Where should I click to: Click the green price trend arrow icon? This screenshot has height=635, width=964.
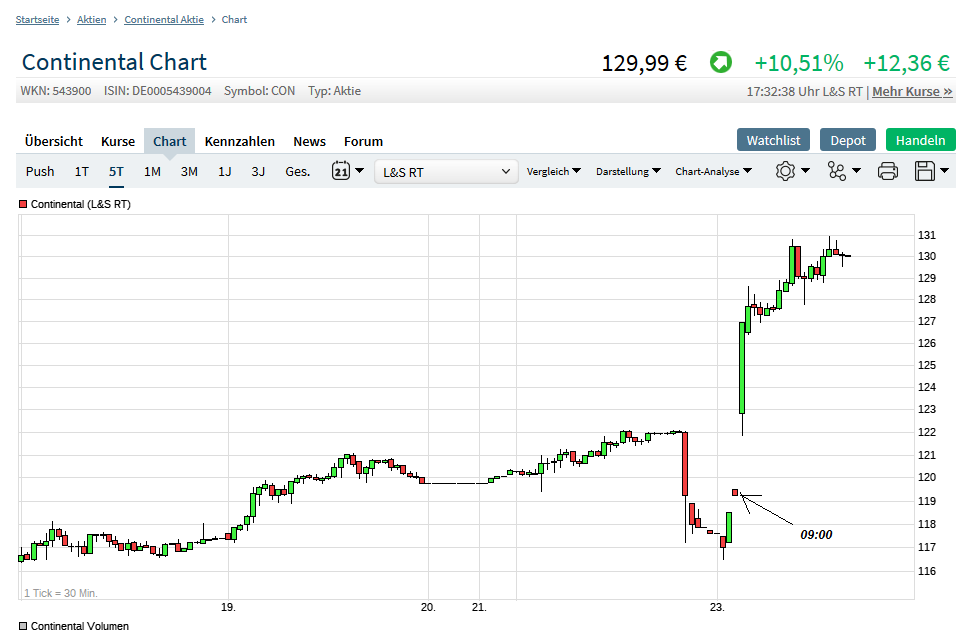click(x=720, y=63)
